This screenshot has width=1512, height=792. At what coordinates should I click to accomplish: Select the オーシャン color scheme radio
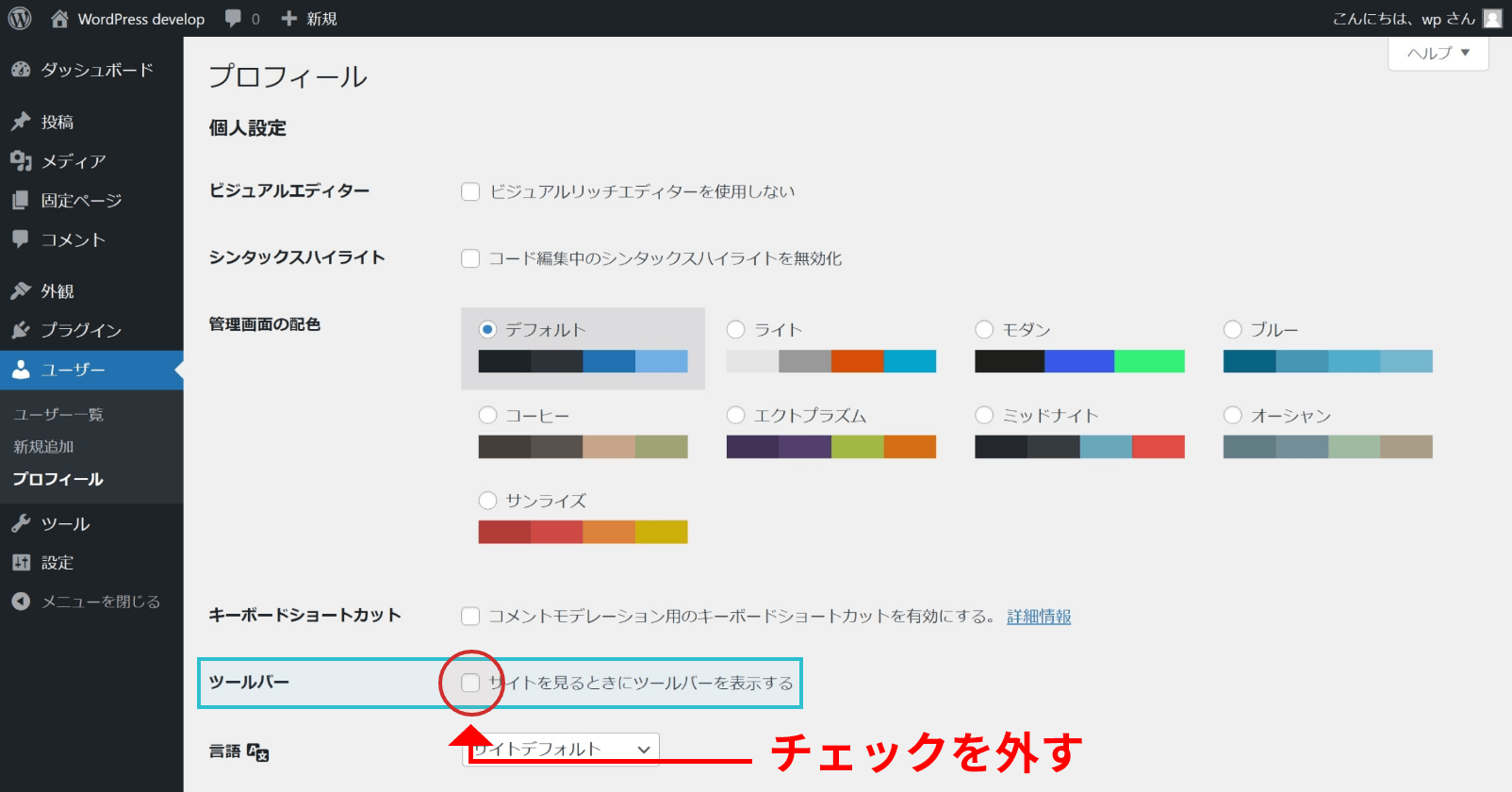(x=1233, y=415)
